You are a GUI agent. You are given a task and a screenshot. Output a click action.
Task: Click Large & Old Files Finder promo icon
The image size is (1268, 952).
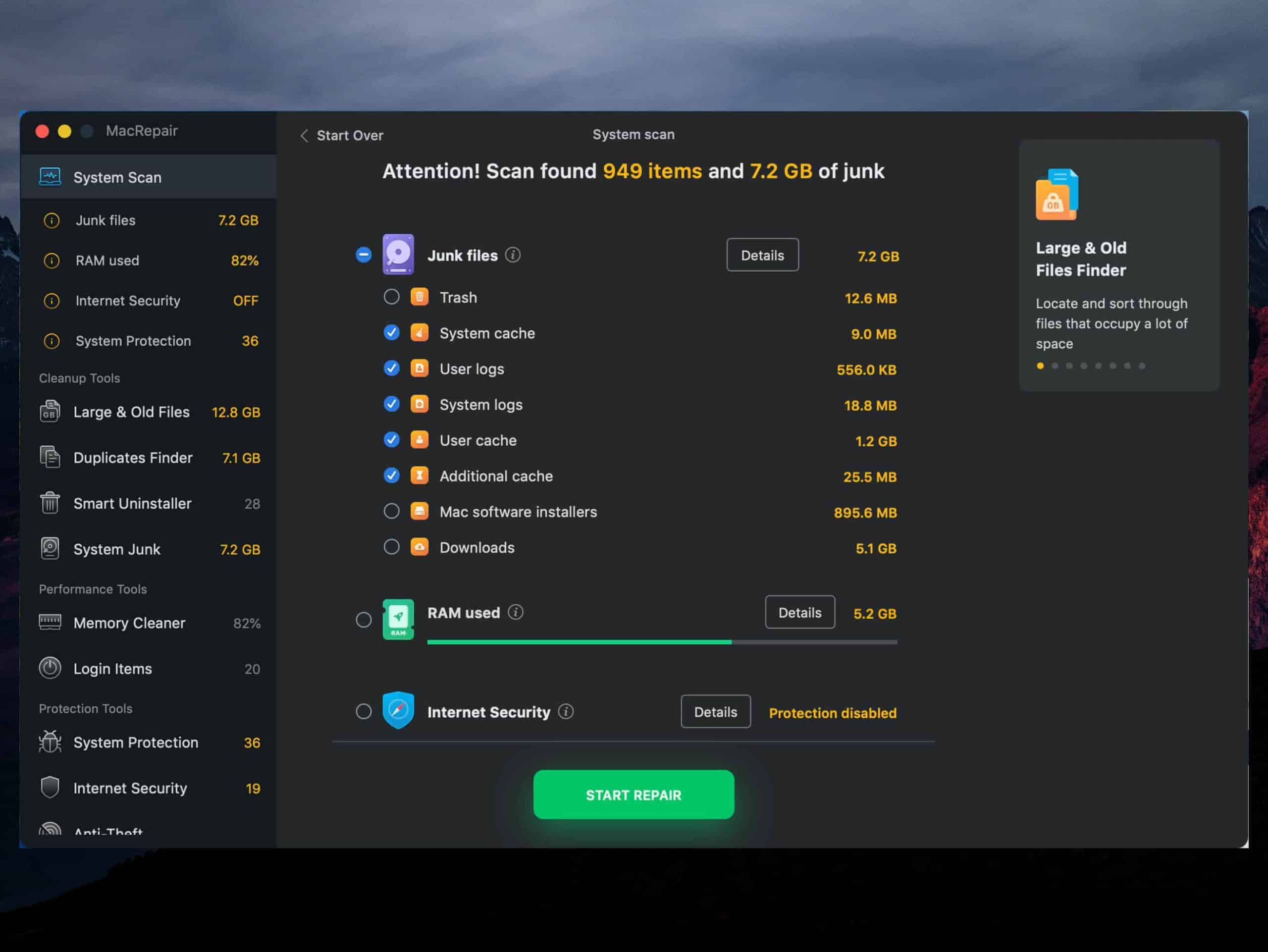coord(1057,194)
